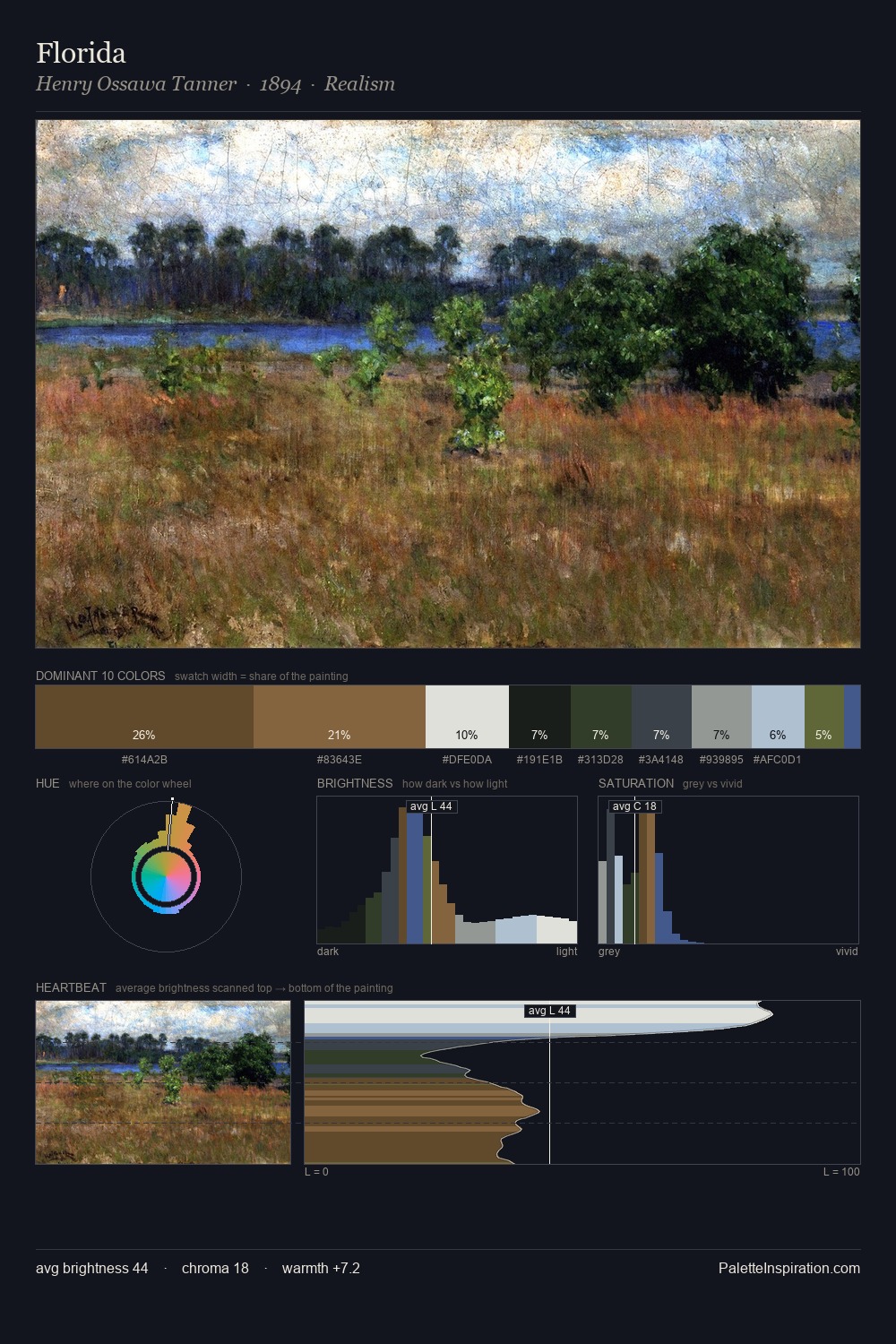Click the avg brightness 44 footer text

(x=92, y=1268)
